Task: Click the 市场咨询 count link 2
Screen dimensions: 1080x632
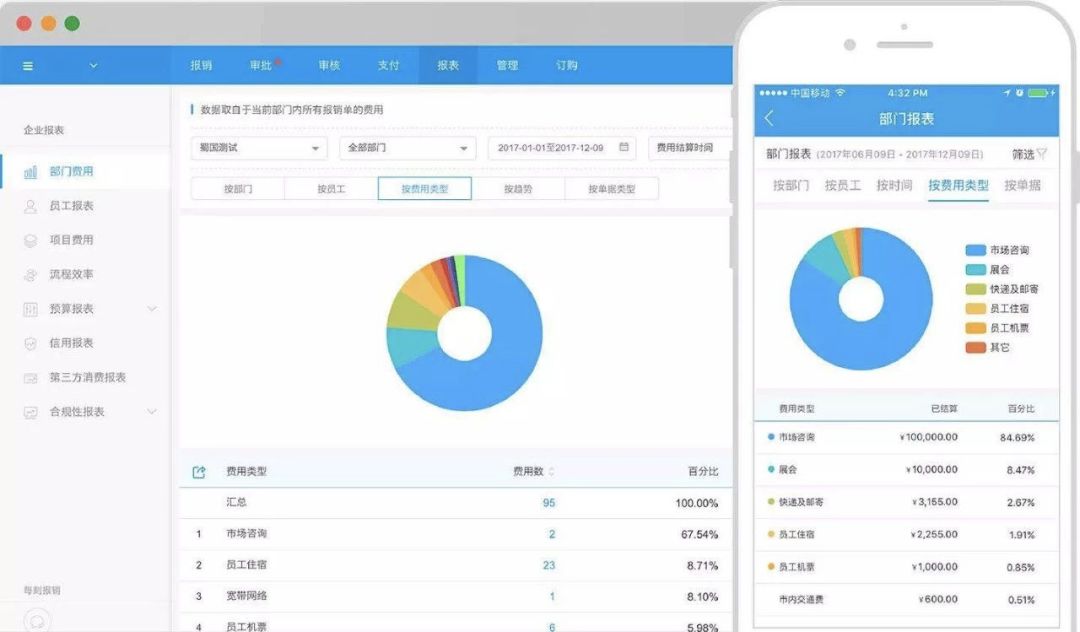Action: (x=552, y=534)
